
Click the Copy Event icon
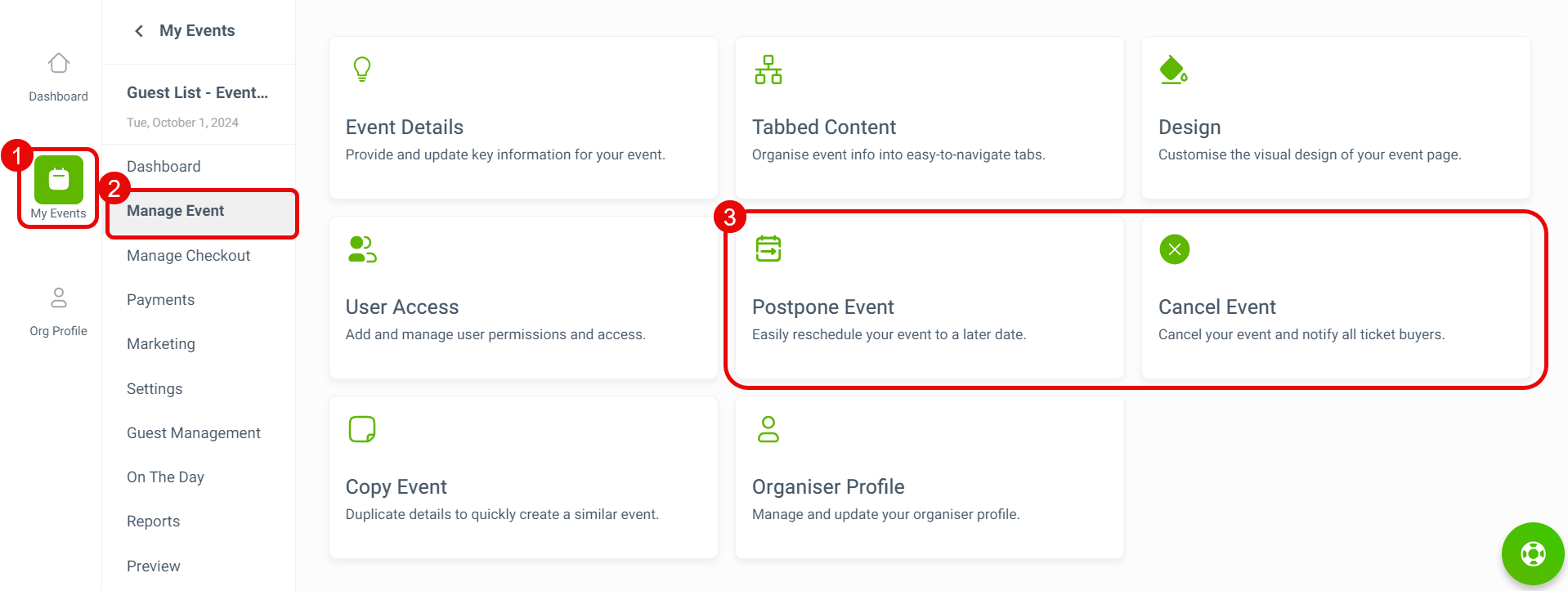click(x=362, y=429)
